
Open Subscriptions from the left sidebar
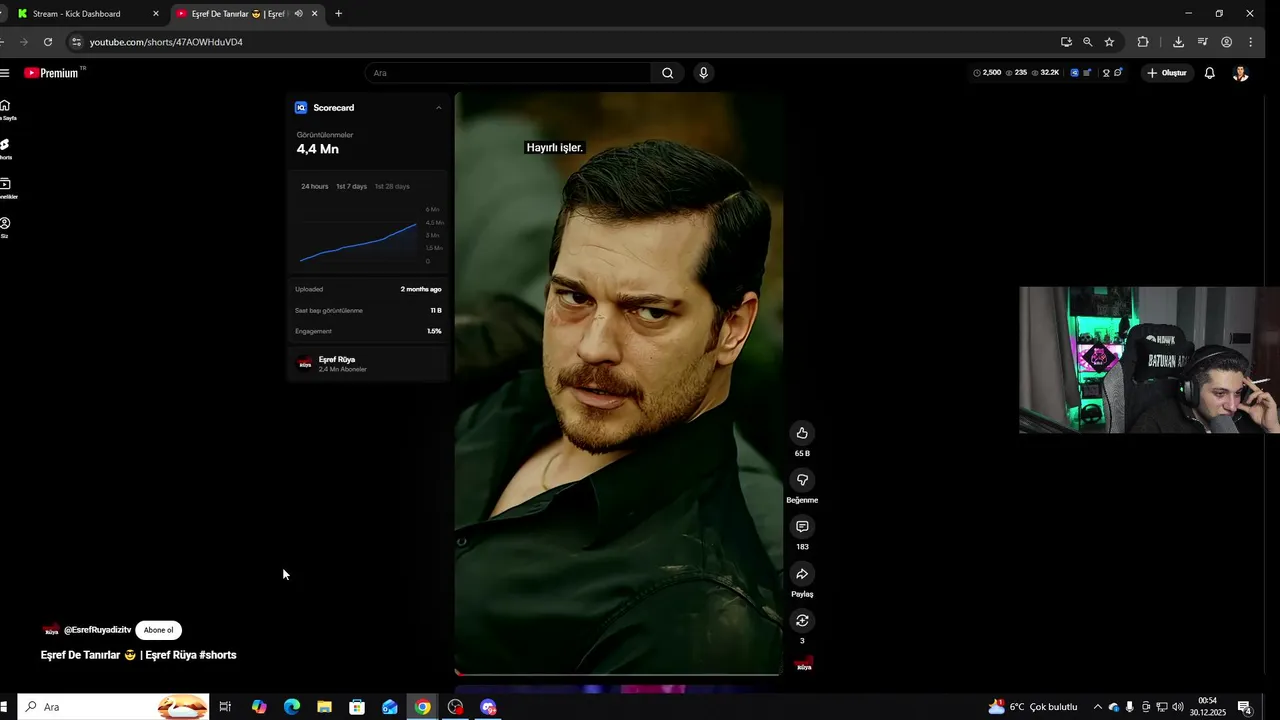point(6,188)
